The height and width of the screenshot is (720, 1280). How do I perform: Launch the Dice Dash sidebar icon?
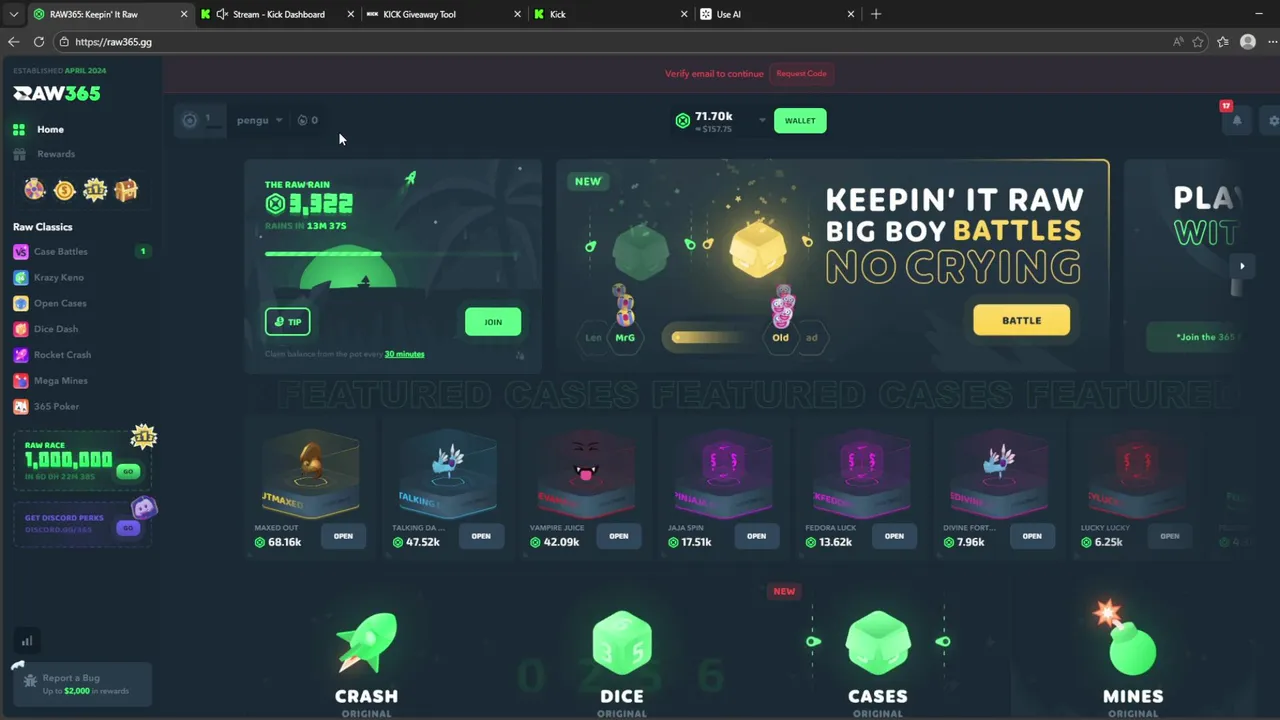(x=20, y=329)
